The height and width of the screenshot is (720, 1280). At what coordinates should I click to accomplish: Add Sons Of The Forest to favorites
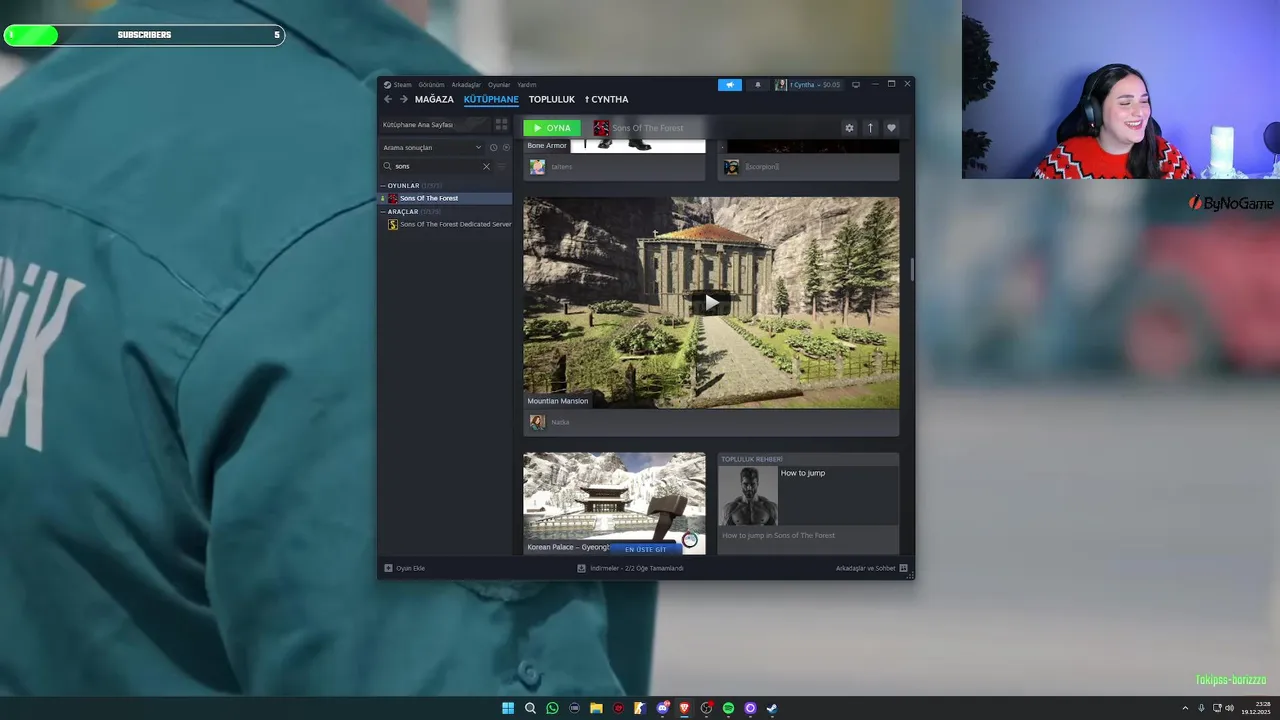pyautogui.click(x=891, y=128)
